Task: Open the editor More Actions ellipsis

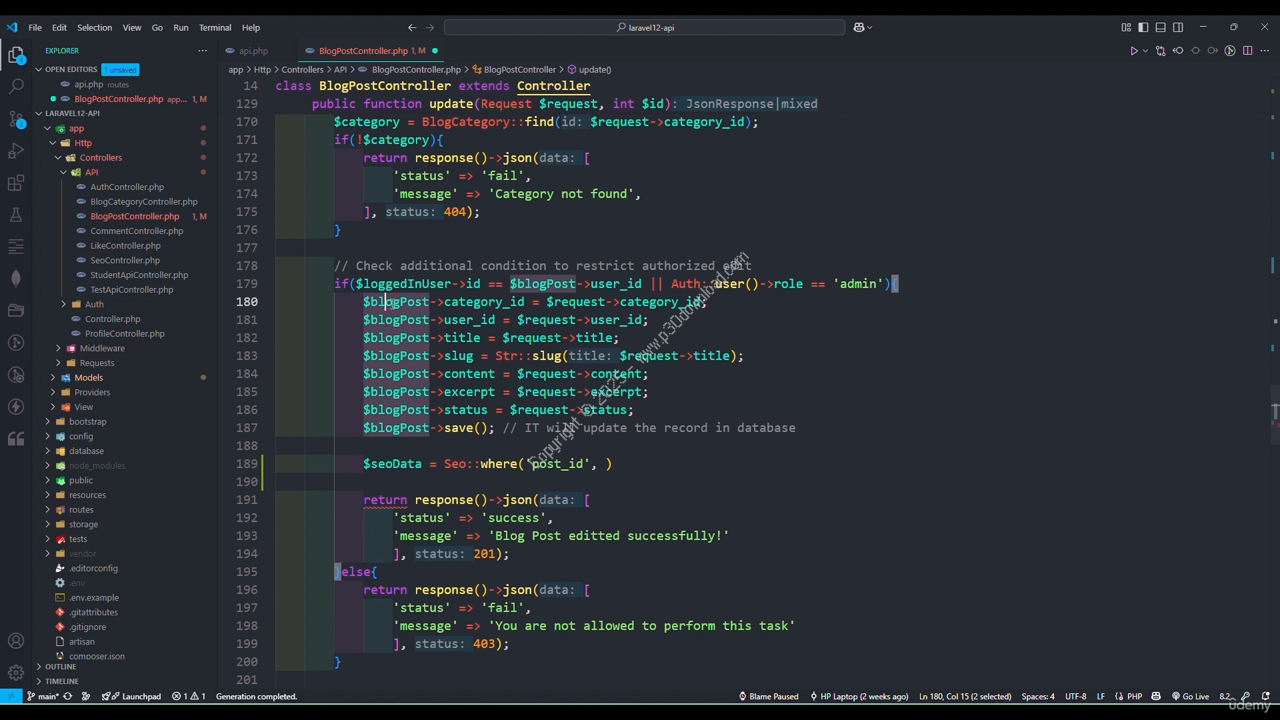Action: pyautogui.click(x=1264, y=51)
